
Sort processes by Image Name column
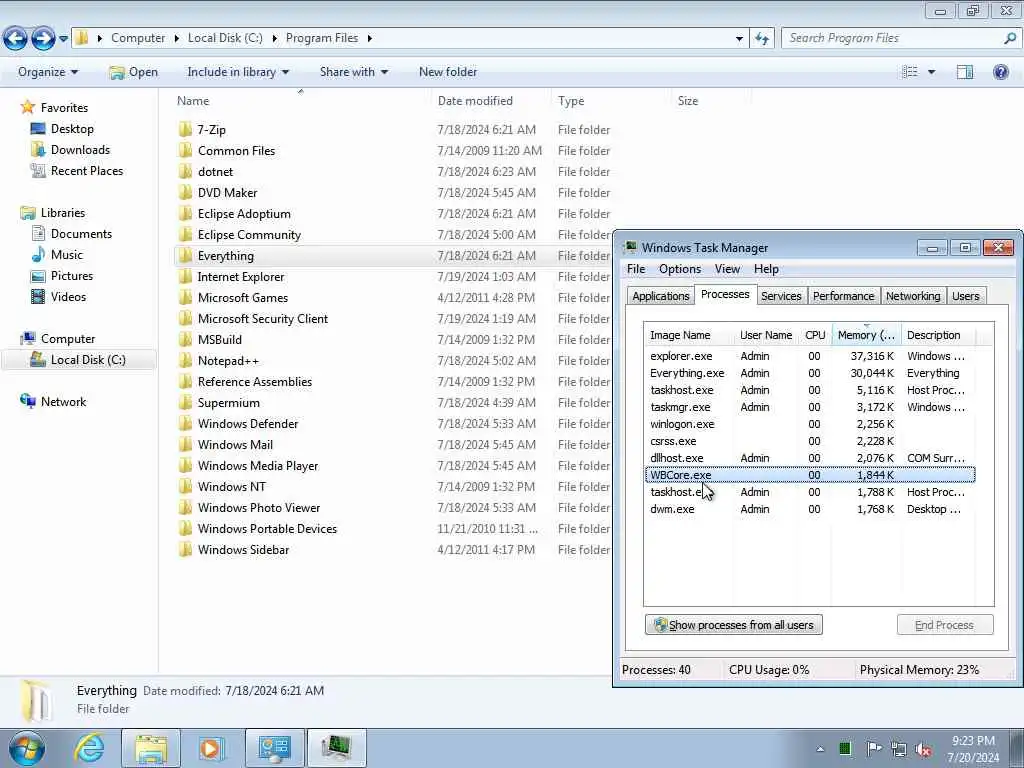pos(689,335)
